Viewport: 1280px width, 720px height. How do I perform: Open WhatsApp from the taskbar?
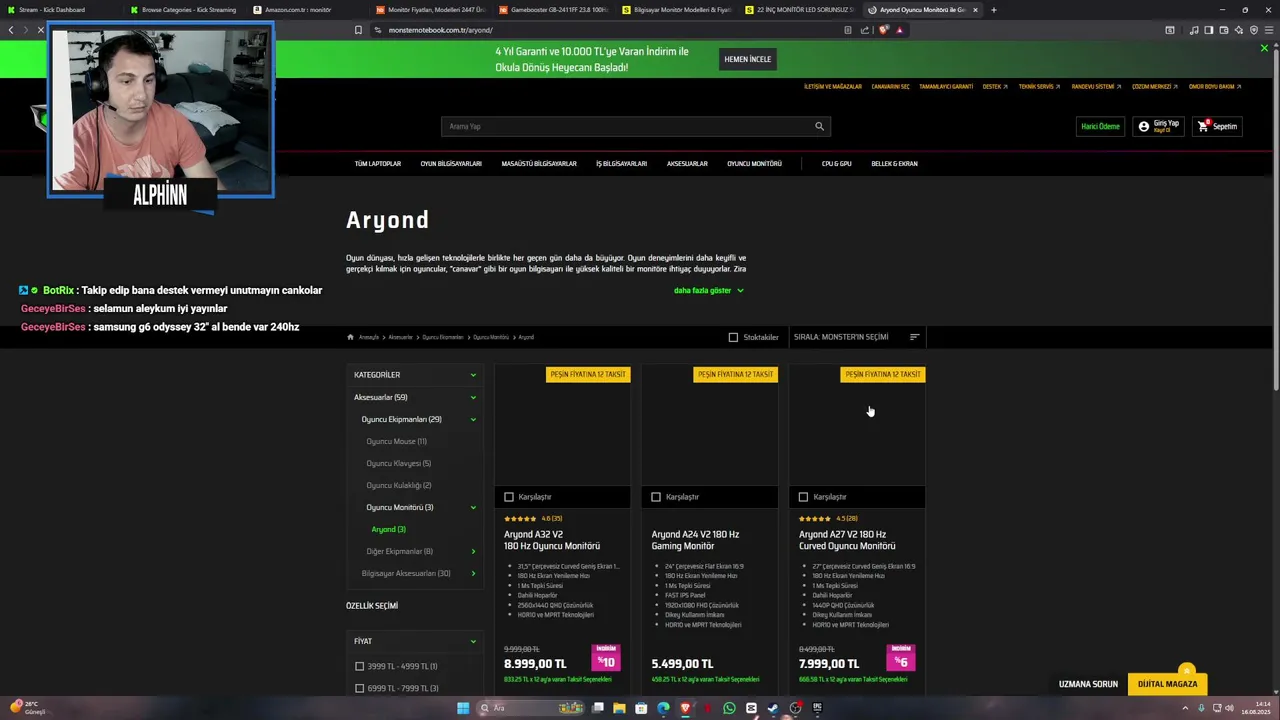click(729, 708)
